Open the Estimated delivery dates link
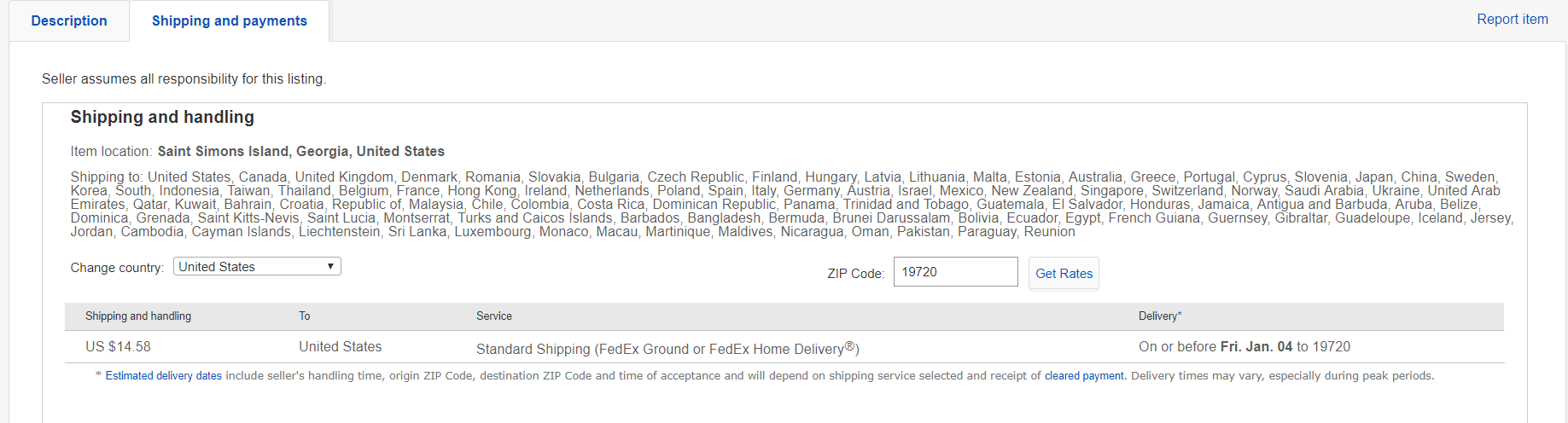Image resolution: width=1568 pixels, height=423 pixels. coord(163,376)
